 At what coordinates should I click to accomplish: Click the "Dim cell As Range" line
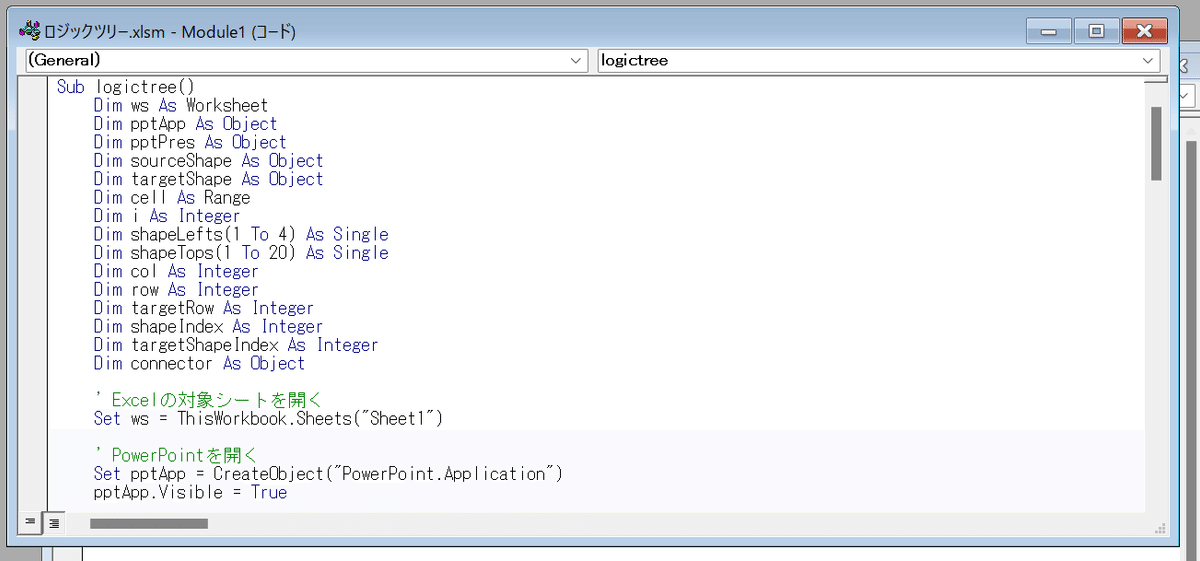172,197
